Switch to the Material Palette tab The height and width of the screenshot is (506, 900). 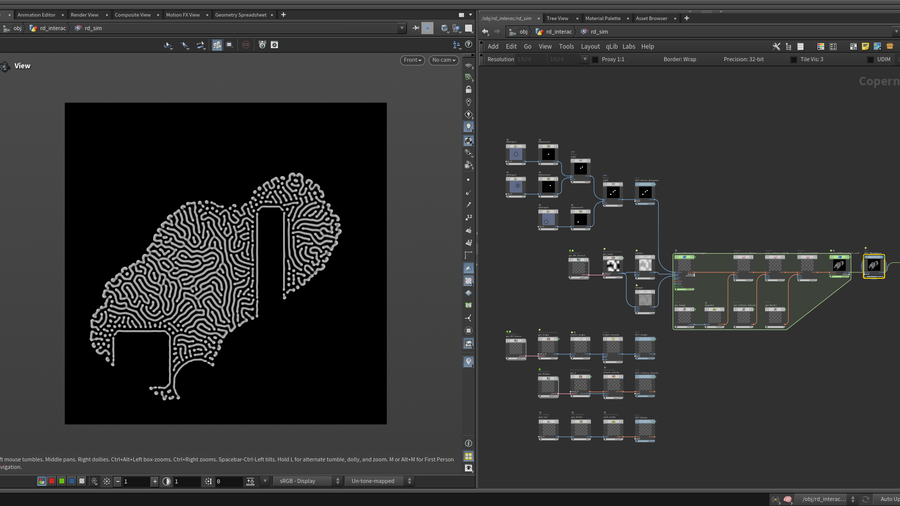pos(602,18)
